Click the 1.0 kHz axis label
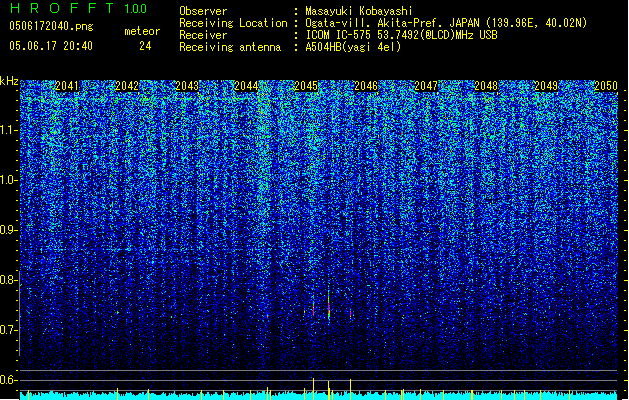The height and width of the screenshot is (400, 629). pyautogui.click(x=9, y=180)
